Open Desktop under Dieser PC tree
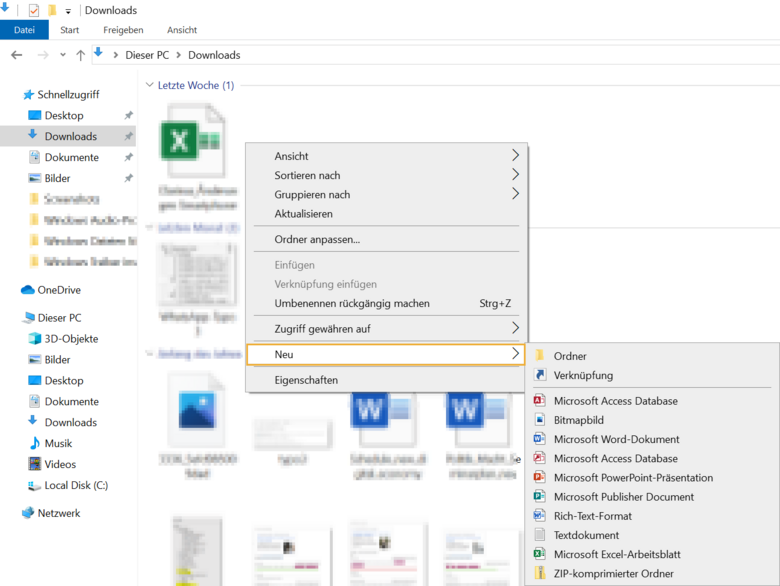780x586 pixels. [64, 381]
